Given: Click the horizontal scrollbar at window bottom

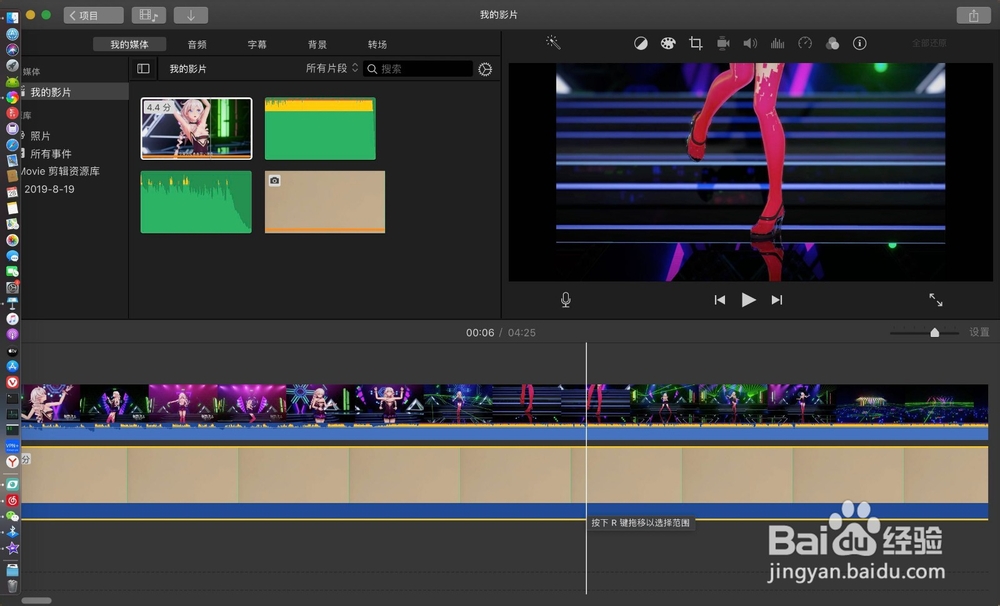Looking at the screenshot, I should 36,600.
